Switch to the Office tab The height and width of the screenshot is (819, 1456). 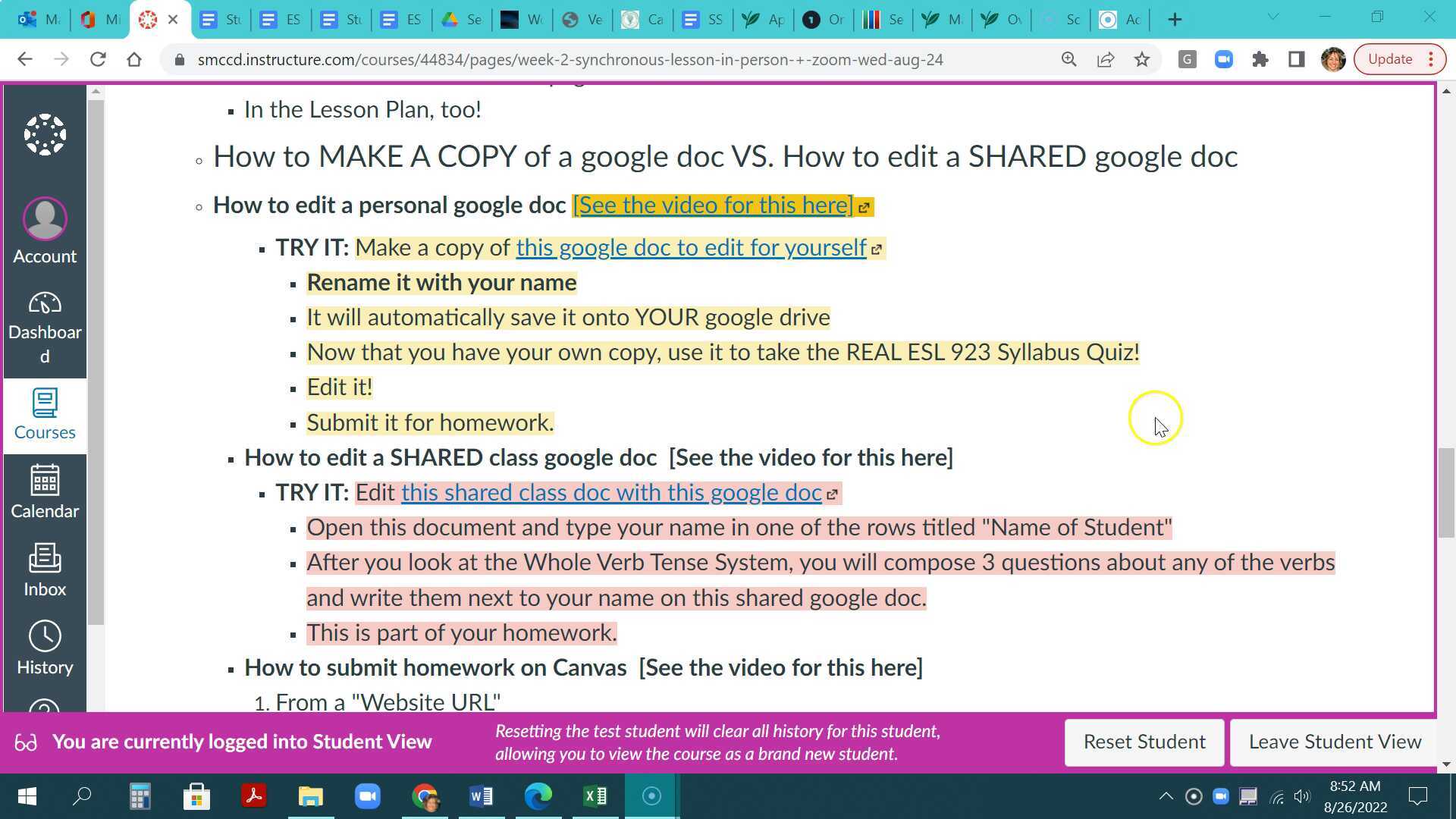tap(101, 20)
